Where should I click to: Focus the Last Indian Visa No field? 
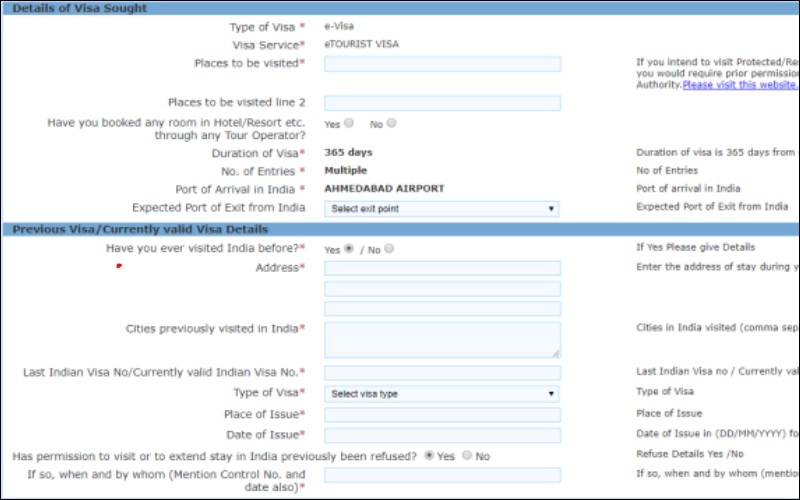coord(442,372)
